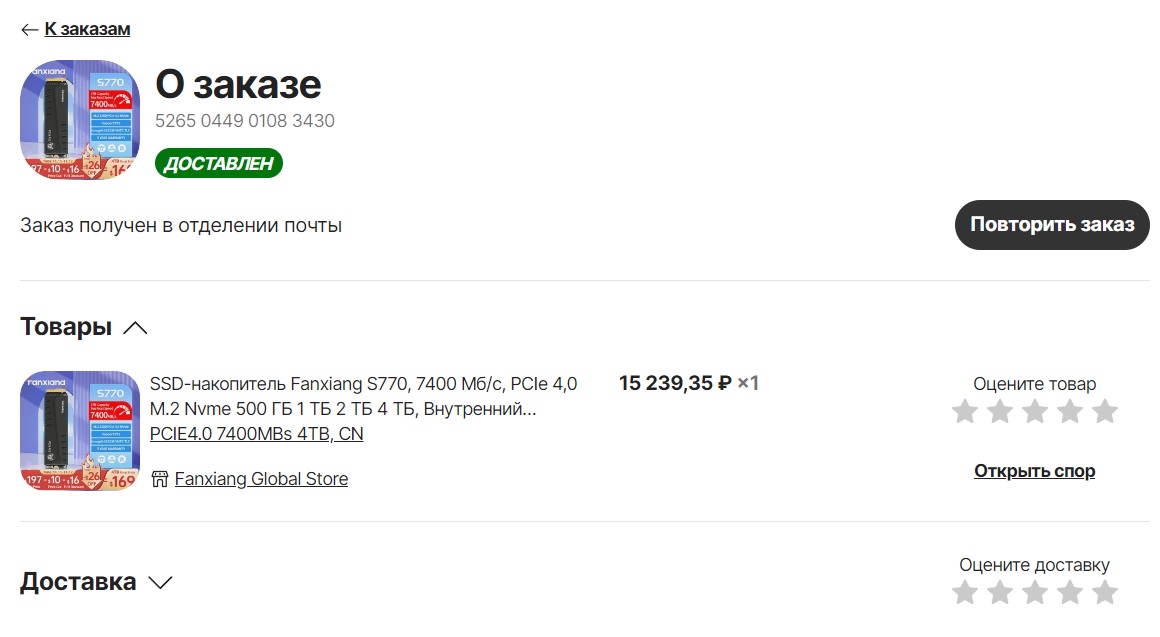Rate the delivery five stars

point(1105,593)
